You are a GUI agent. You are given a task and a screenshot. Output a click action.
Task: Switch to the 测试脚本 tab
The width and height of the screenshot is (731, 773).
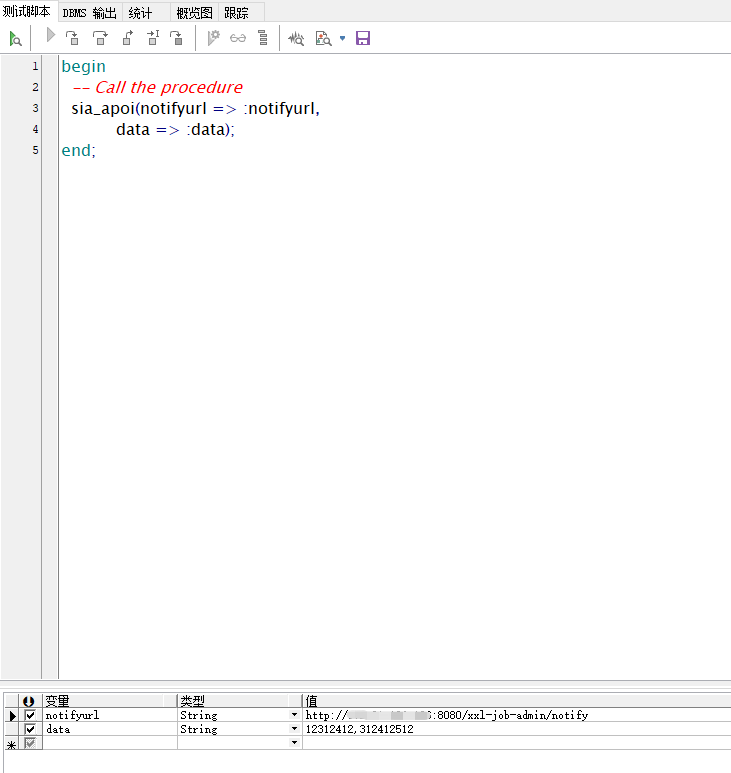(27, 11)
